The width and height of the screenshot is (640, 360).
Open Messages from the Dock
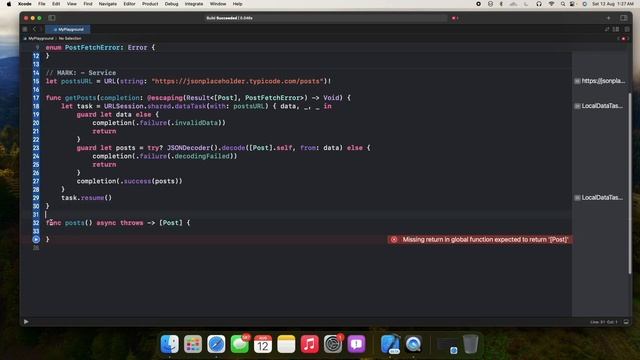tap(240, 344)
